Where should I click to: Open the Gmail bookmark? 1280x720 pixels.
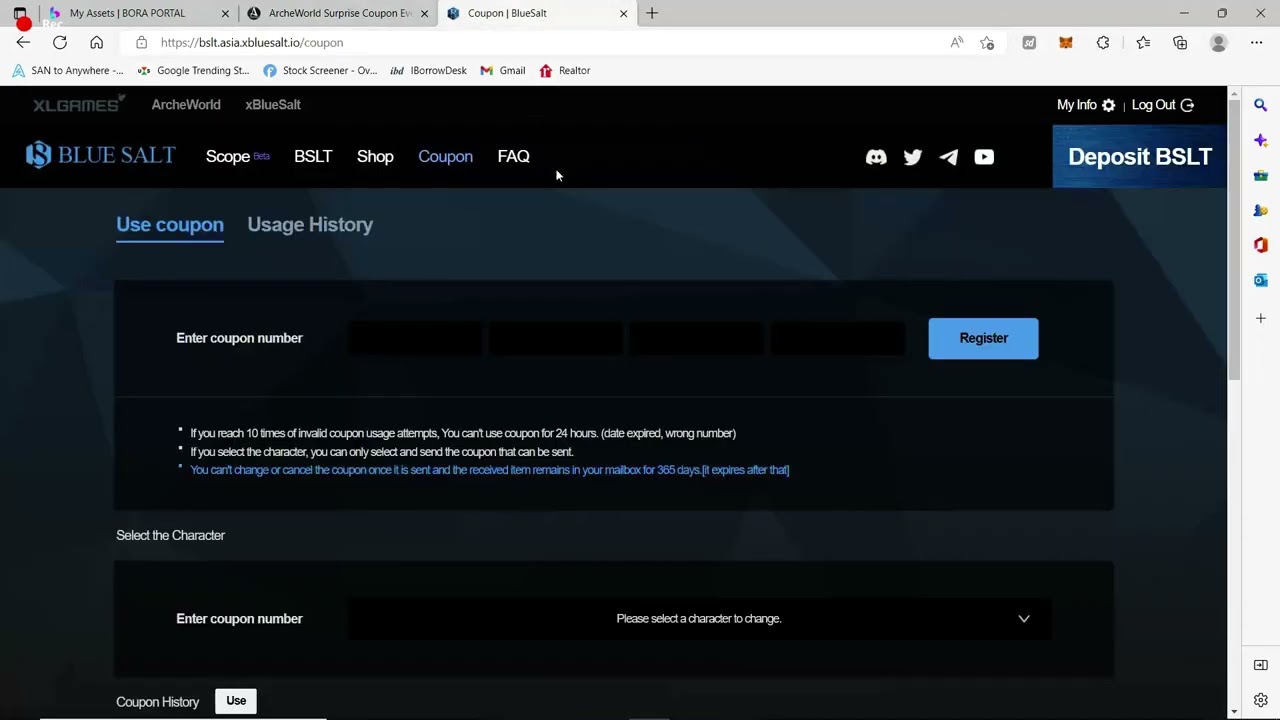tap(503, 70)
